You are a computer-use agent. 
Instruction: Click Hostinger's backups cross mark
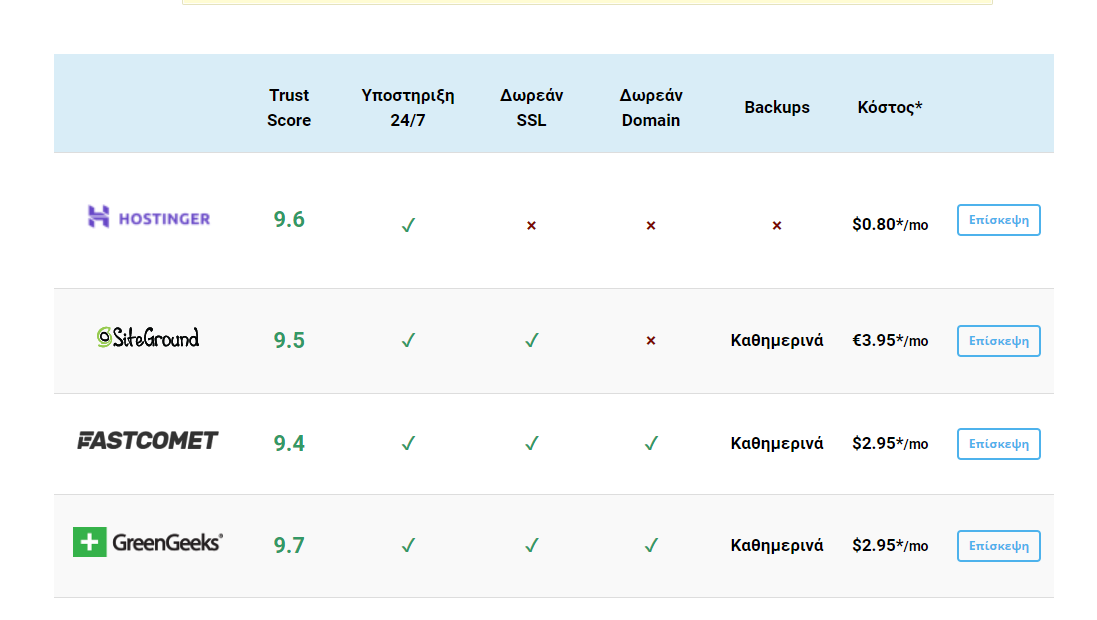point(777,225)
